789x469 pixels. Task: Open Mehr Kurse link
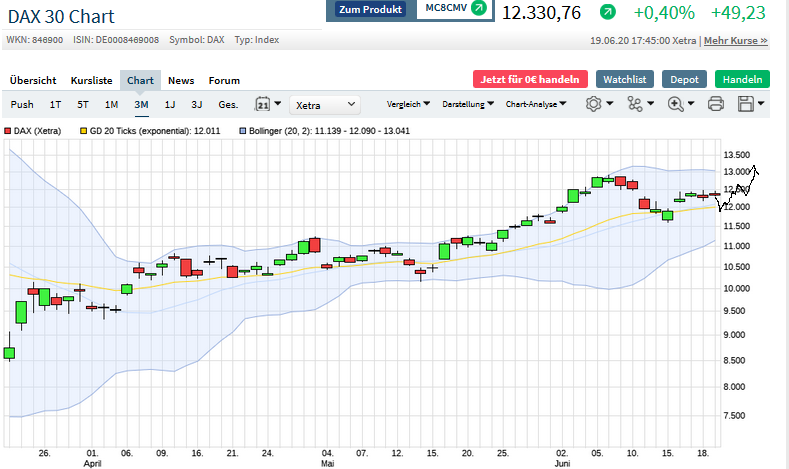click(x=736, y=41)
